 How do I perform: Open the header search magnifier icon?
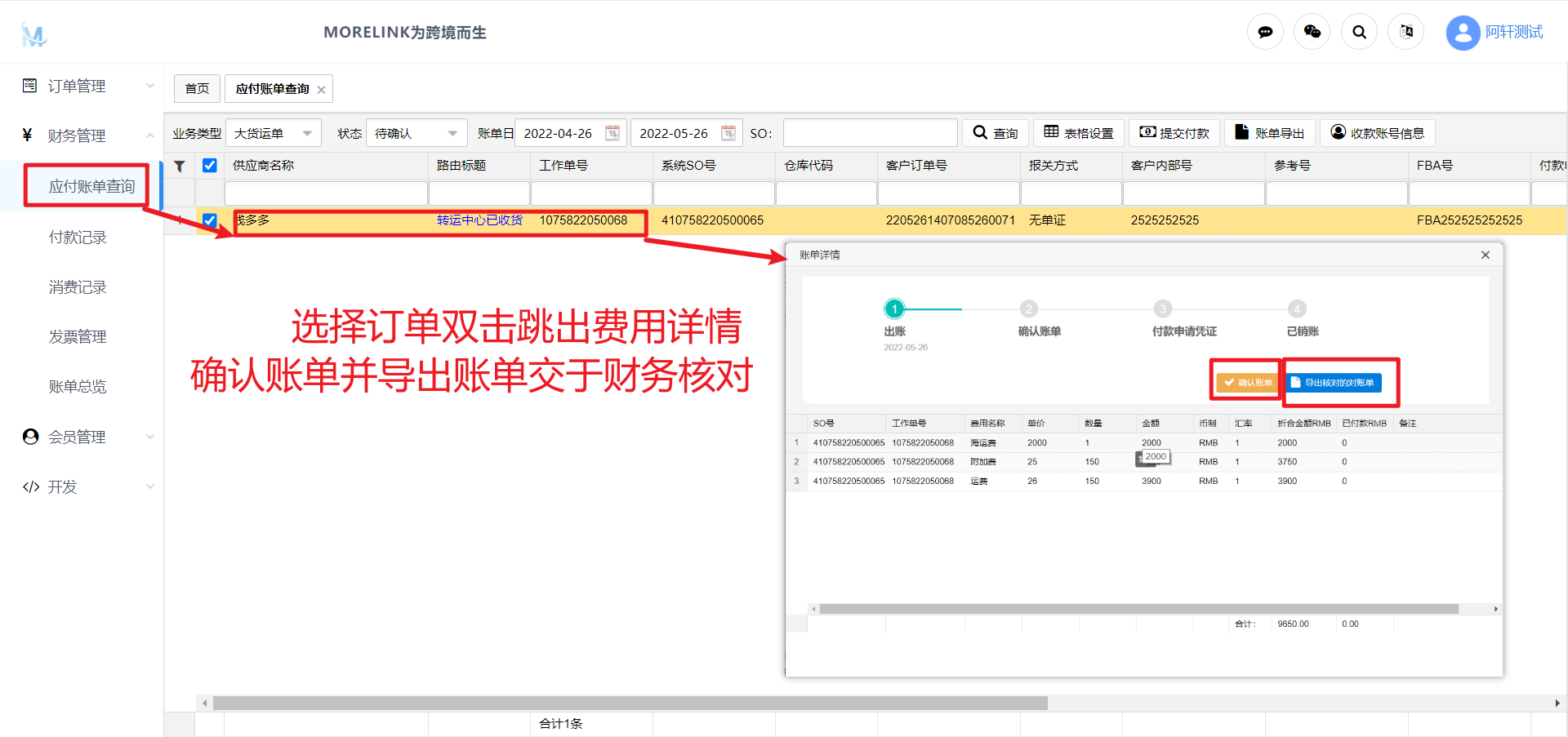tap(1359, 32)
